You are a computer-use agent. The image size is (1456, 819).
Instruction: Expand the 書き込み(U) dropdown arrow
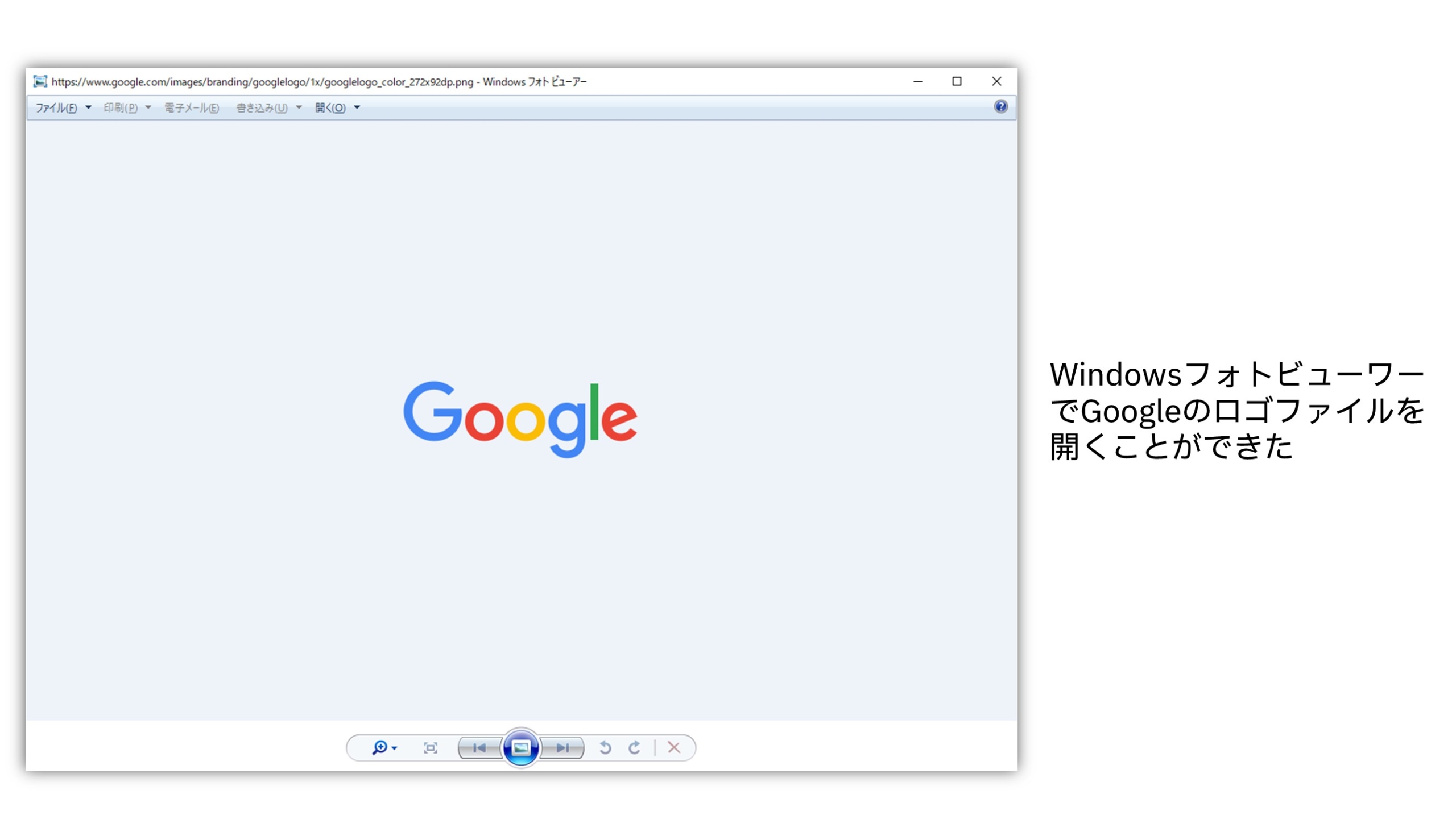(x=299, y=107)
